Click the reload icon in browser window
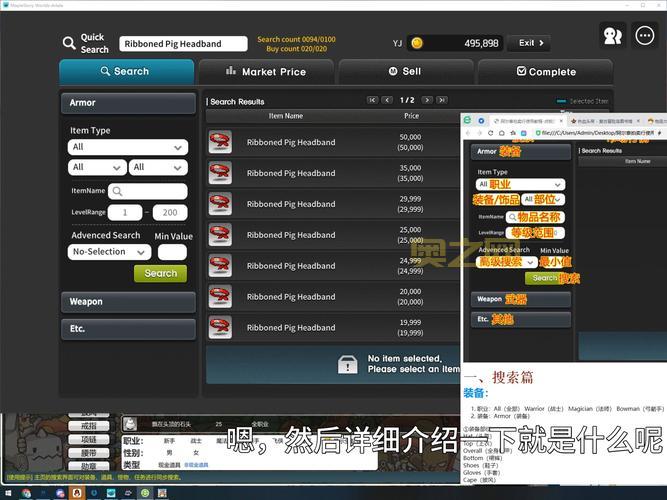 tap(490, 133)
